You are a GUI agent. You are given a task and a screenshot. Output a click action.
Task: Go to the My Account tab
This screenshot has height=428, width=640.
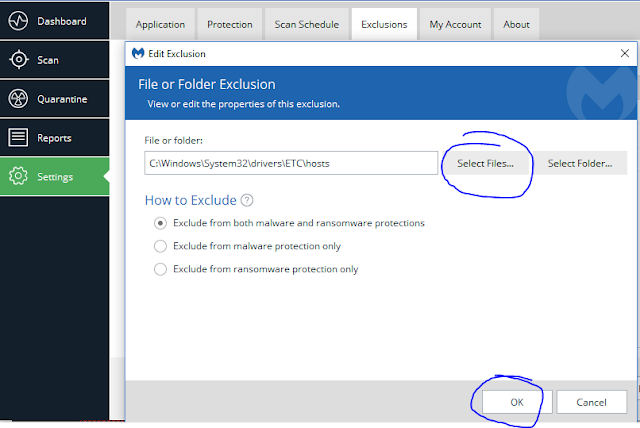tap(455, 24)
